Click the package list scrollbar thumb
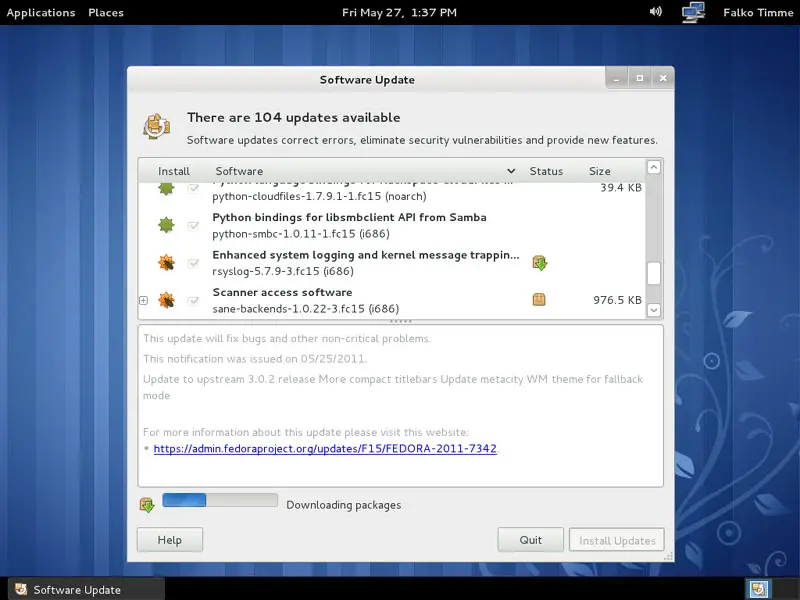 (x=654, y=273)
